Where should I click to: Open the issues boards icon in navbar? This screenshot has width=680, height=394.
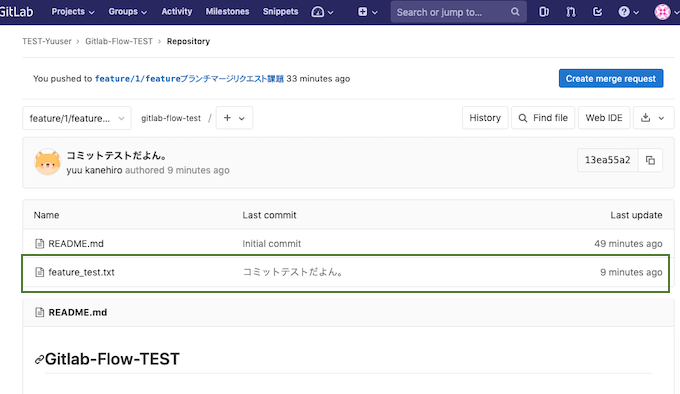[x=544, y=12]
